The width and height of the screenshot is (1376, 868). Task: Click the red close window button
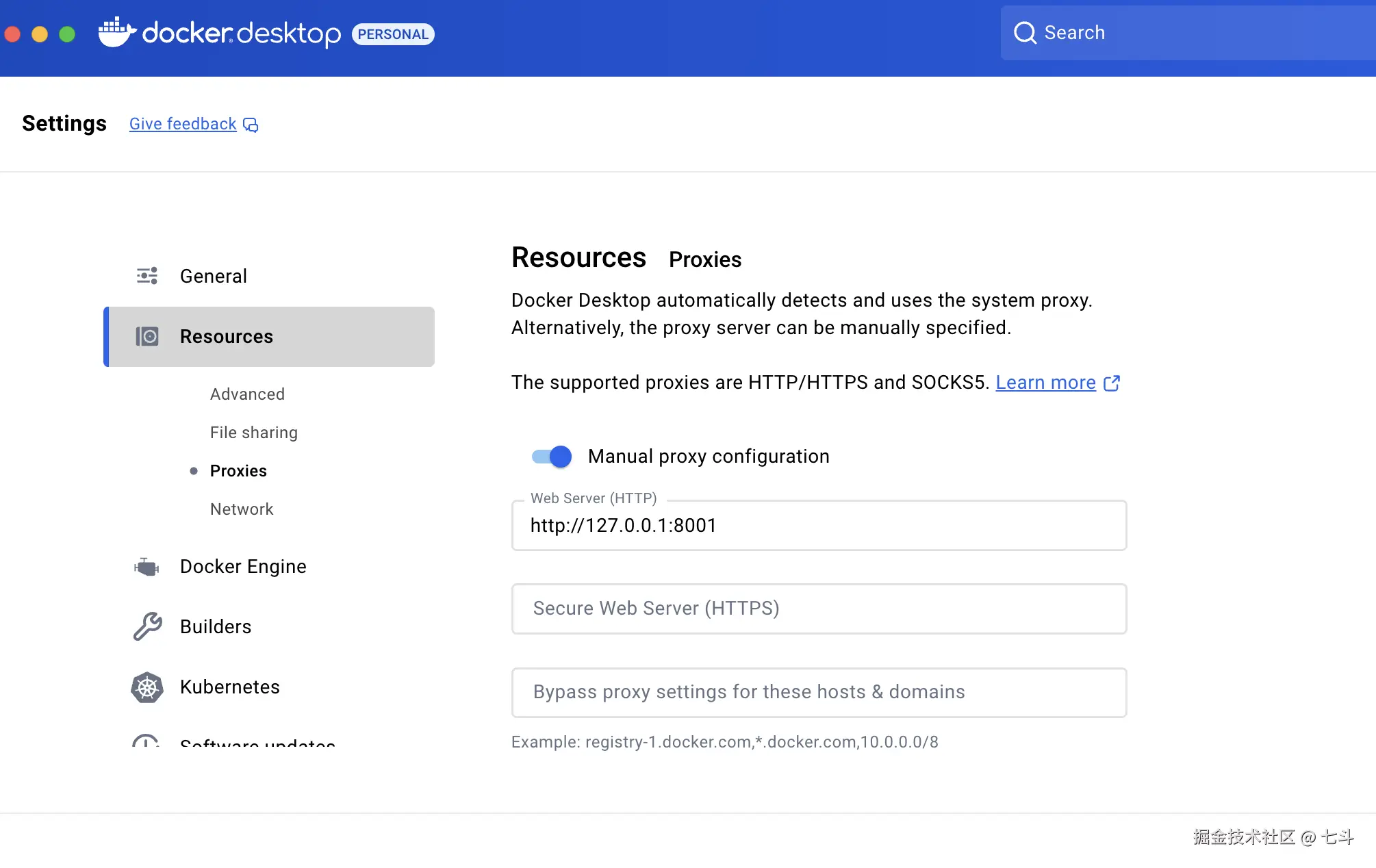tap(12, 34)
